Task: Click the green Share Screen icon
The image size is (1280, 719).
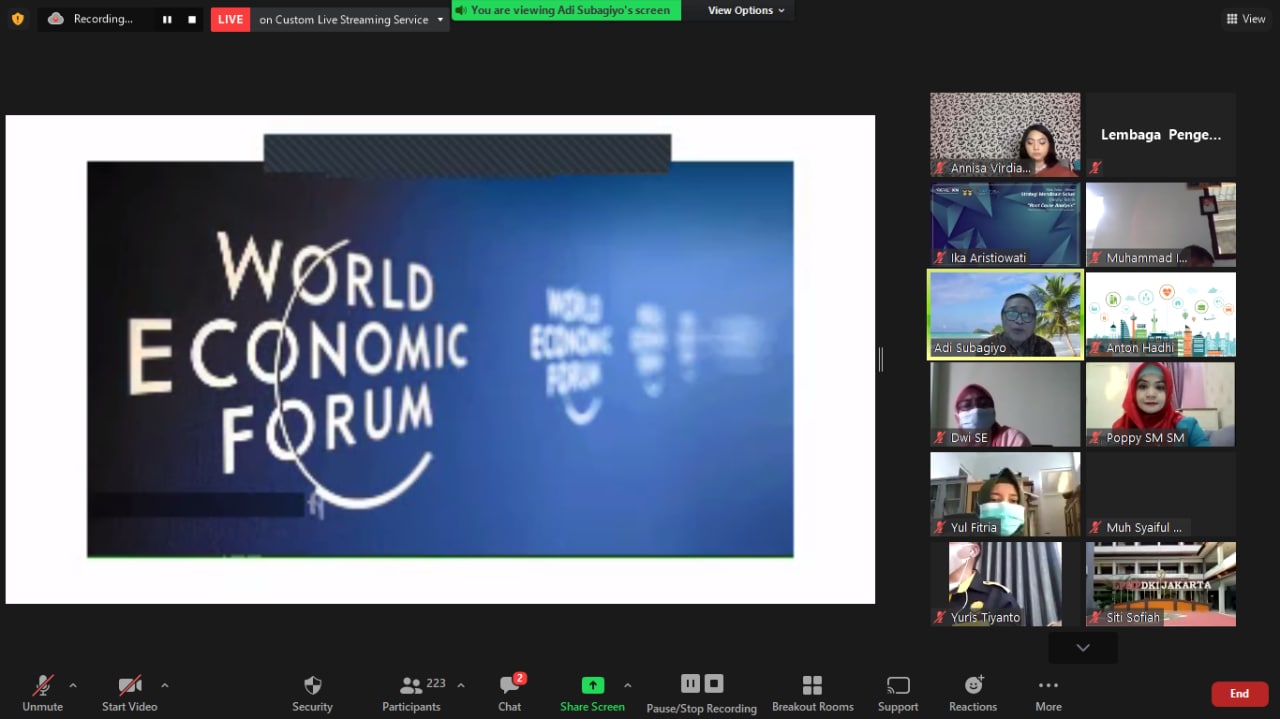Action: 593,685
